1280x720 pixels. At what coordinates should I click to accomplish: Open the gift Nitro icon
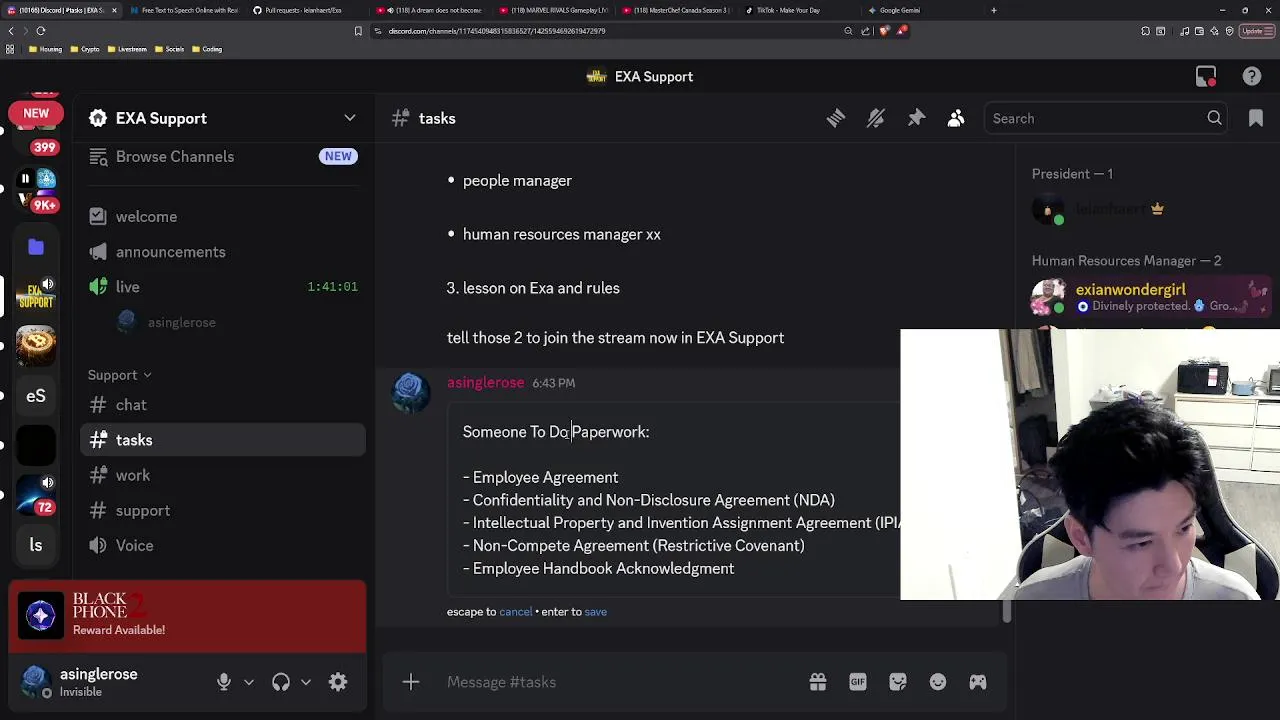(818, 682)
